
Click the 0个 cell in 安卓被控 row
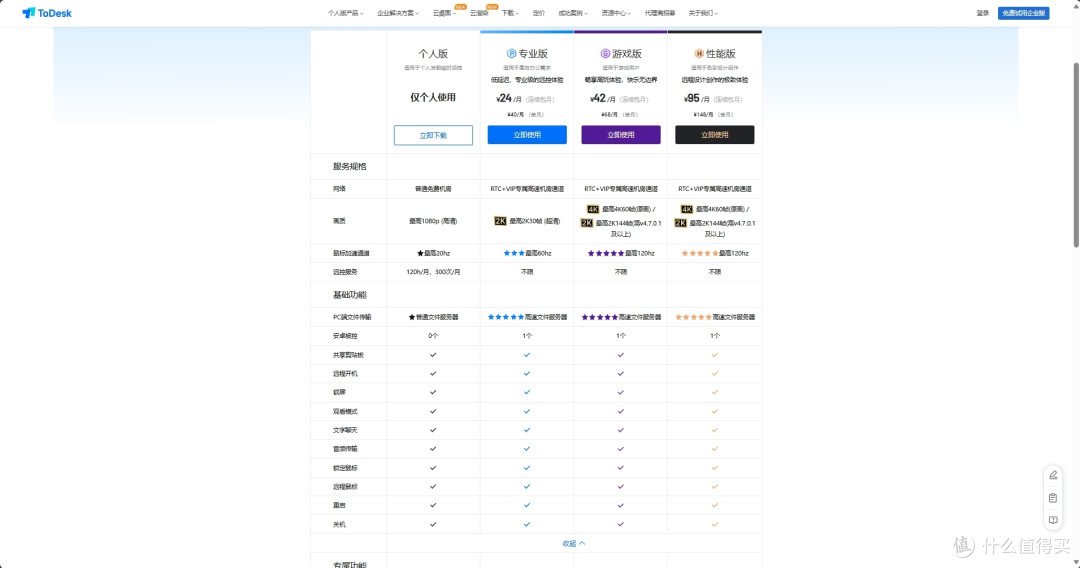(x=433, y=336)
